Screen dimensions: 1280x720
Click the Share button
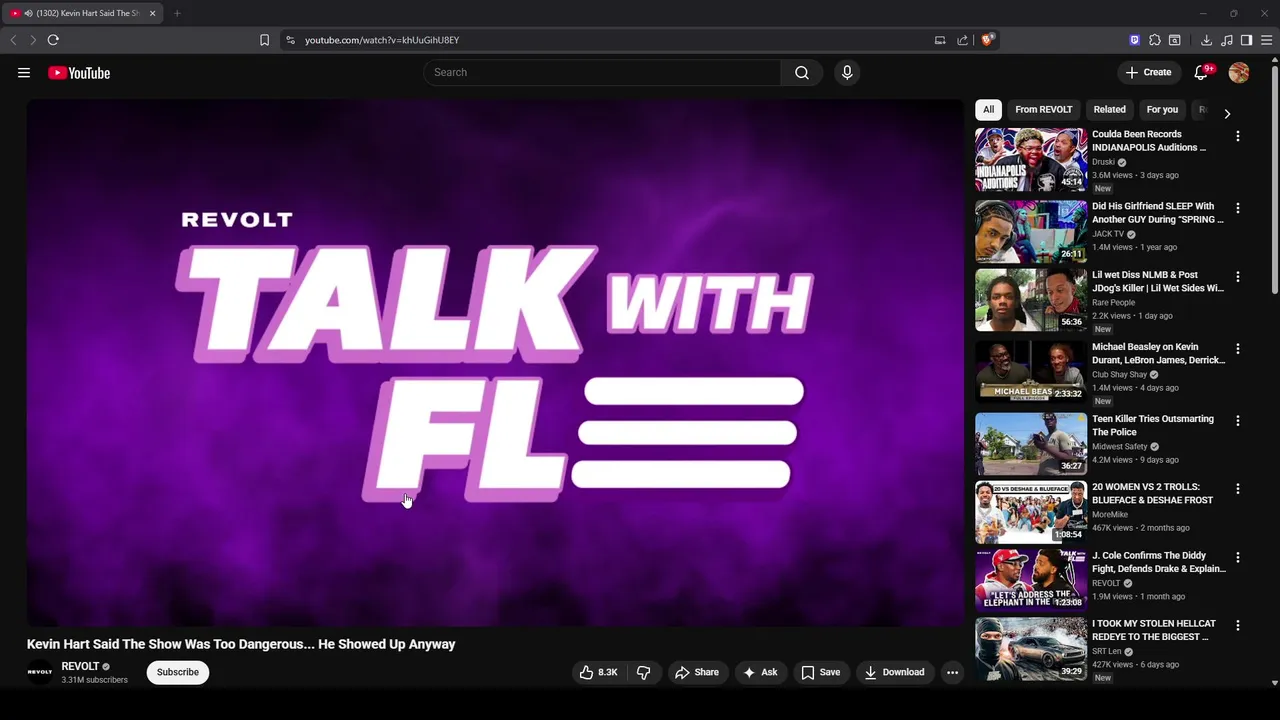point(697,672)
